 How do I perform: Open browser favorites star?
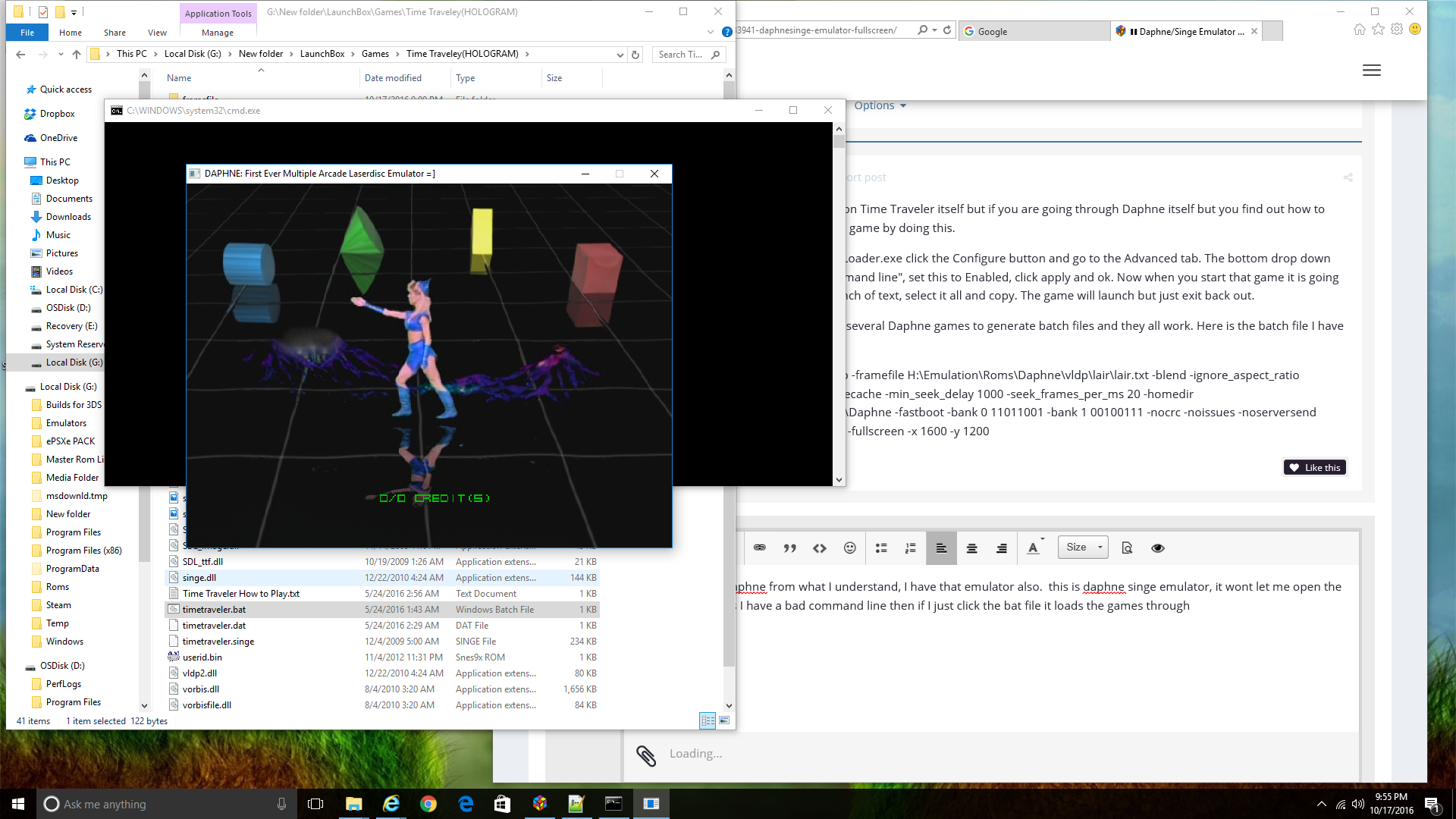click(x=1378, y=30)
